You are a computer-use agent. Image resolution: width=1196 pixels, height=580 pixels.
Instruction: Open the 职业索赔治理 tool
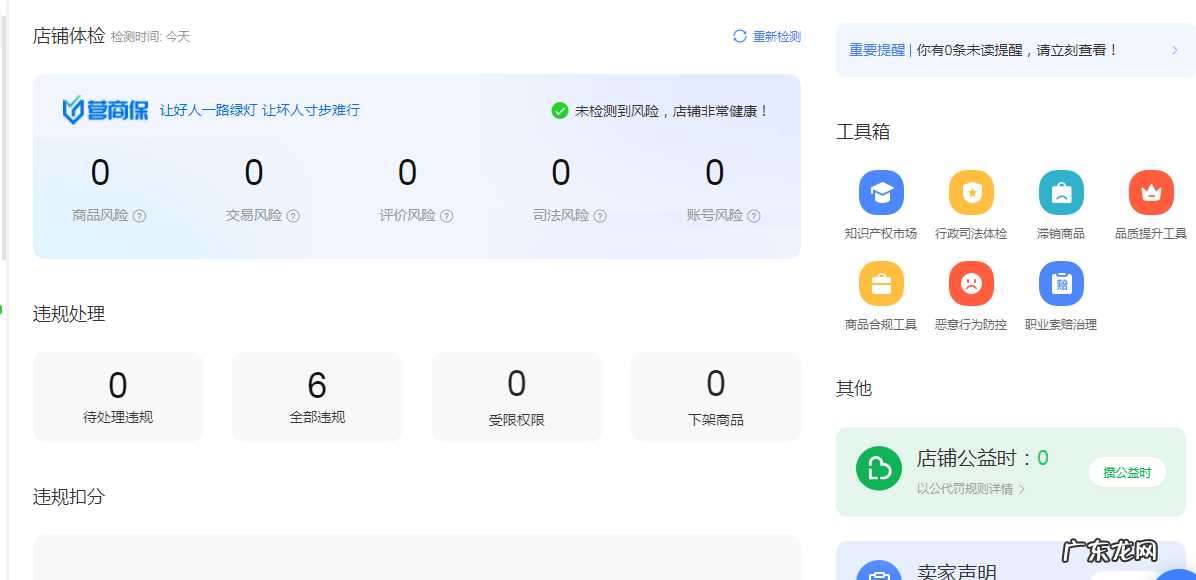click(x=1061, y=283)
